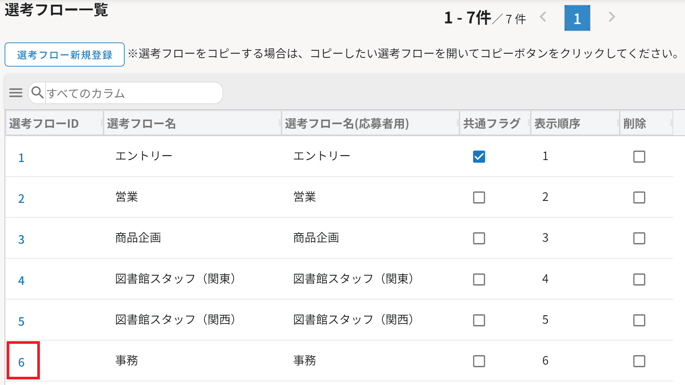This screenshot has width=685, height=385.
Task: Click 選考フロー新規登録 button
Action: [65, 55]
